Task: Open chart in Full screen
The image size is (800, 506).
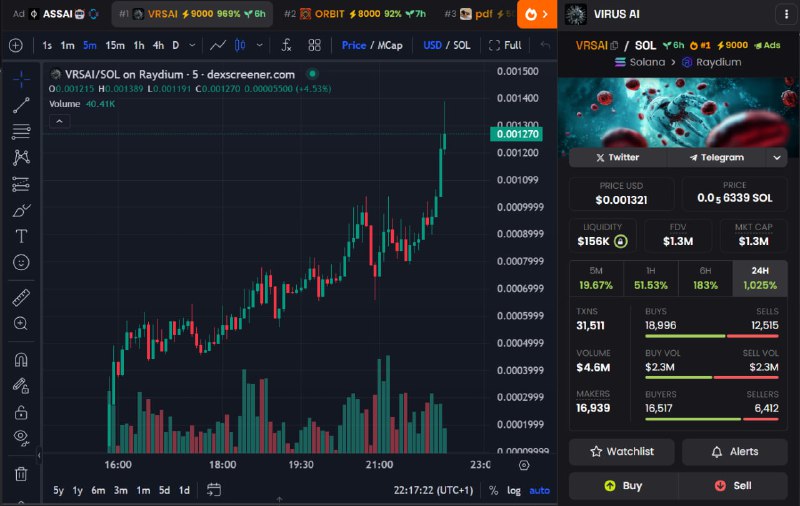Action: click(x=505, y=45)
